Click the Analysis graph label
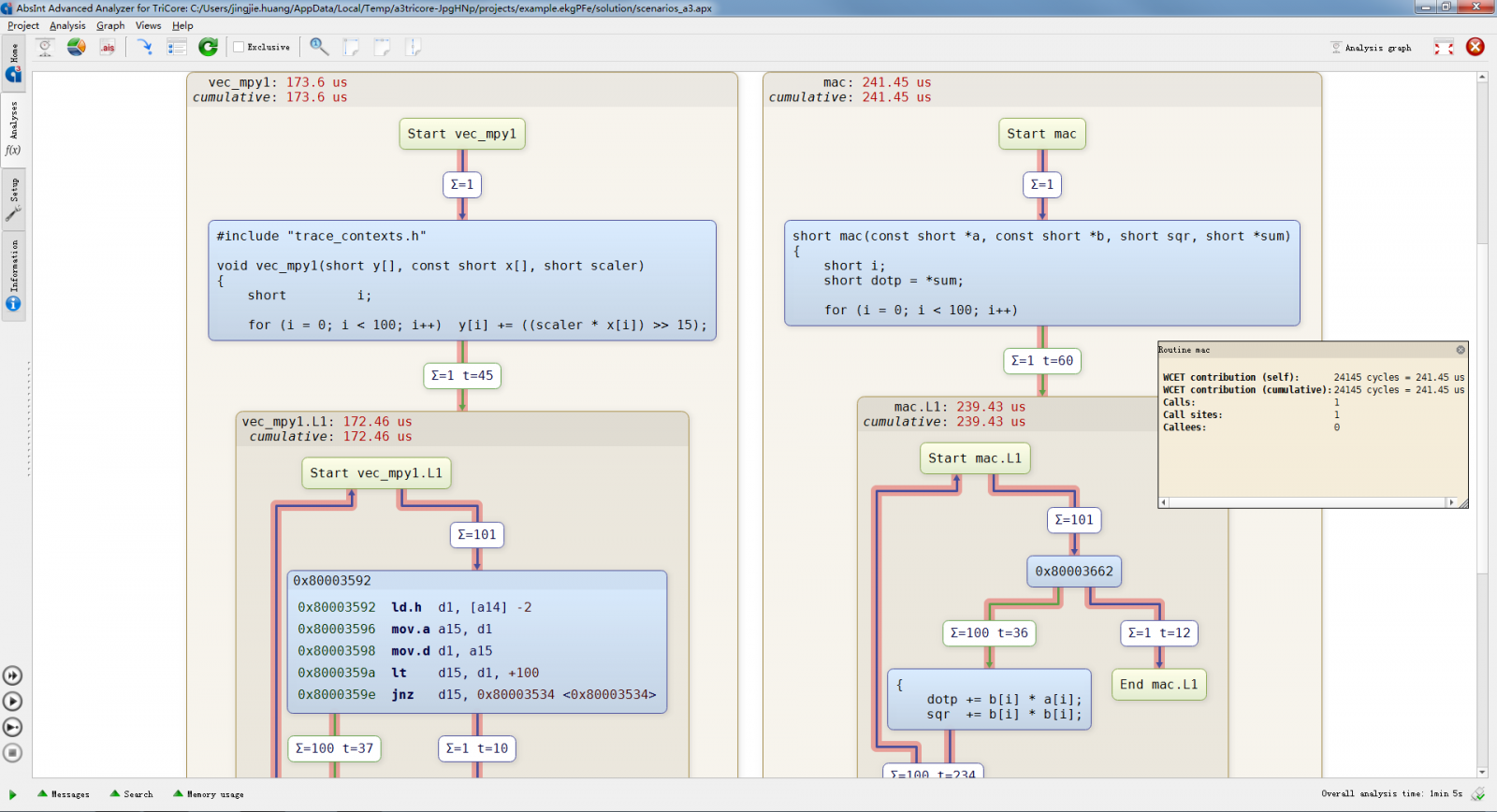1497x812 pixels. [x=1378, y=48]
